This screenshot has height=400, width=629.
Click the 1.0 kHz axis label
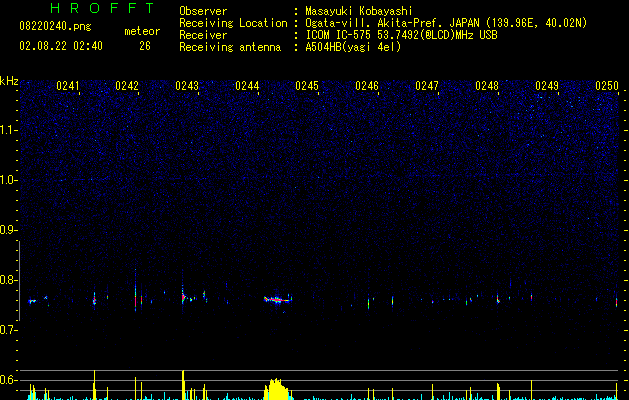(x=8, y=180)
